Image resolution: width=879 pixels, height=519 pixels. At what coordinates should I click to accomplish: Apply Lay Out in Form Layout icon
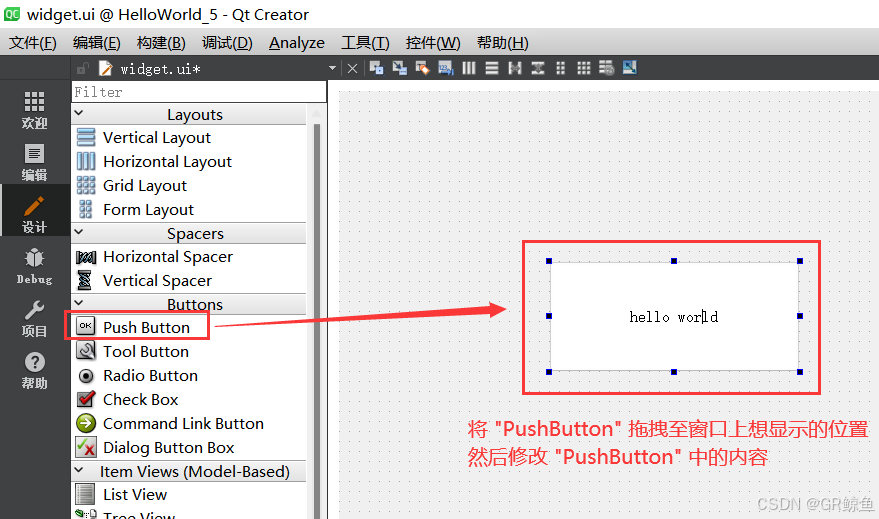[x=561, y=68]
